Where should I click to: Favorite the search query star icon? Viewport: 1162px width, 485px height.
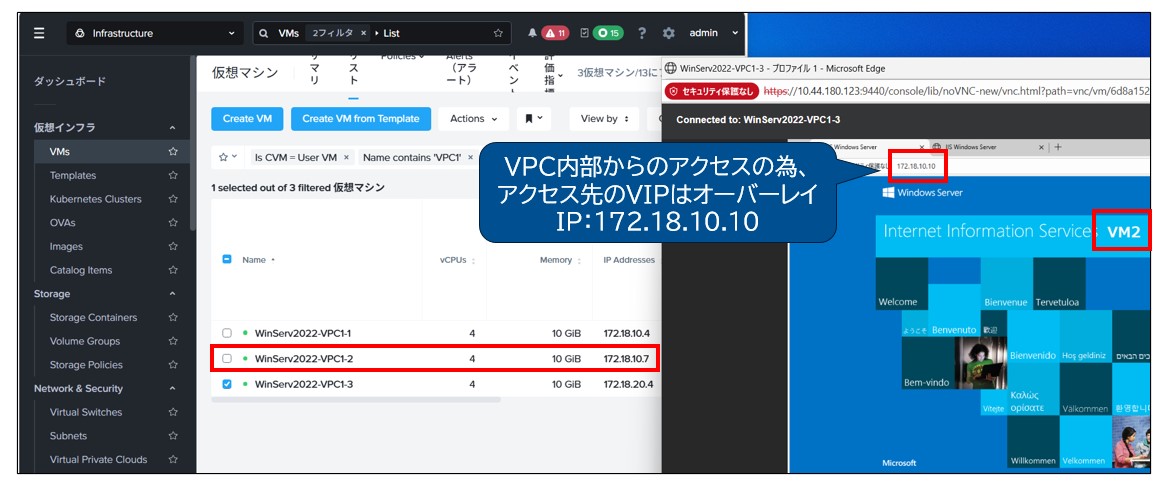498,33
